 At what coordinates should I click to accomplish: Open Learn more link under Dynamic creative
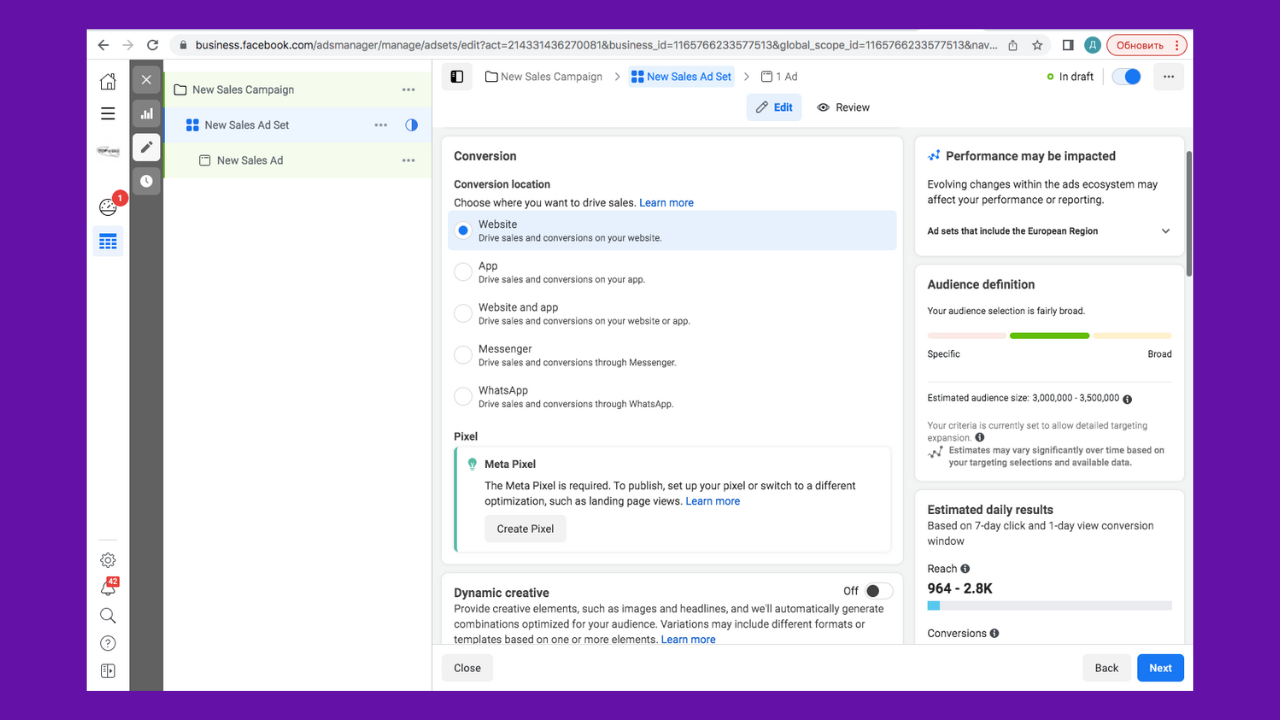pos(688,640)
